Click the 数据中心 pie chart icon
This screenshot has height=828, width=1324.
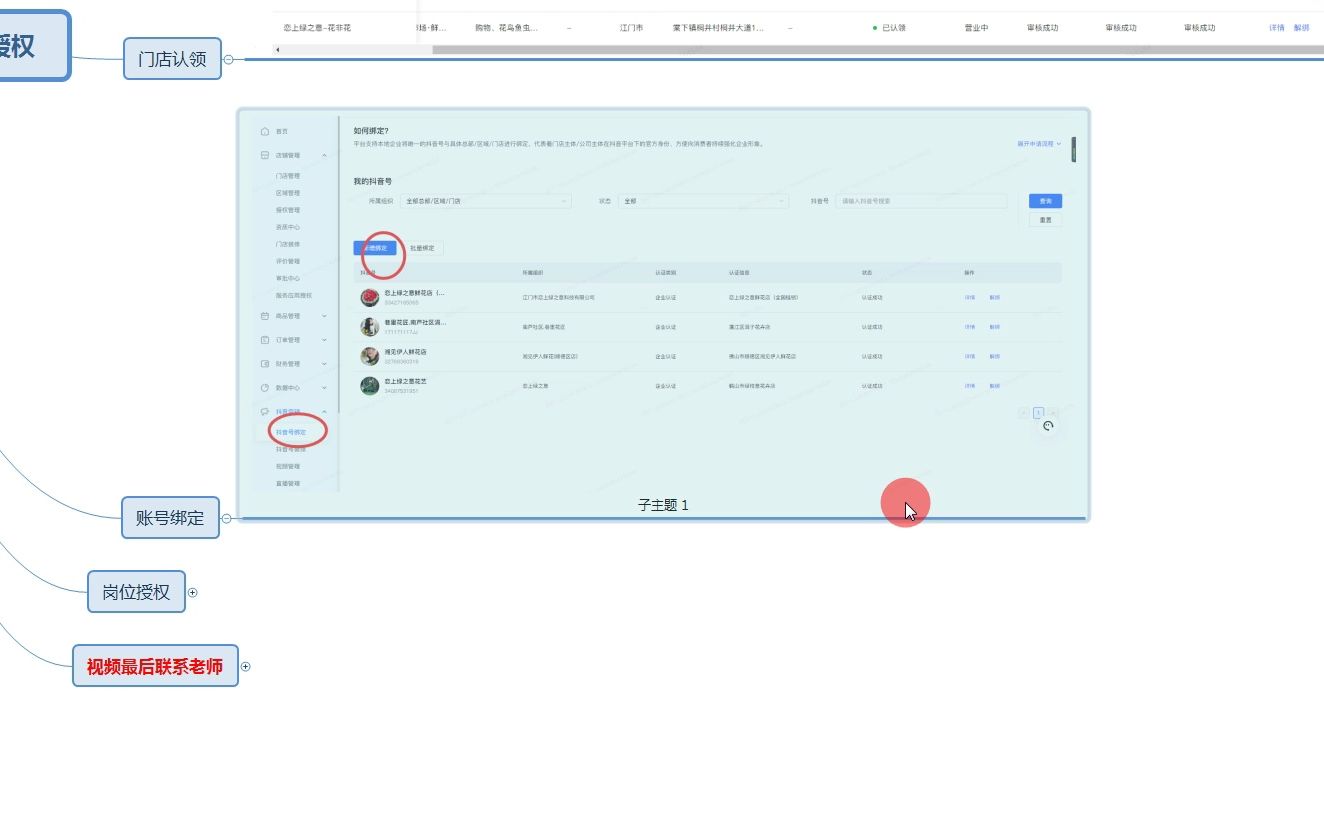[264, 388]
